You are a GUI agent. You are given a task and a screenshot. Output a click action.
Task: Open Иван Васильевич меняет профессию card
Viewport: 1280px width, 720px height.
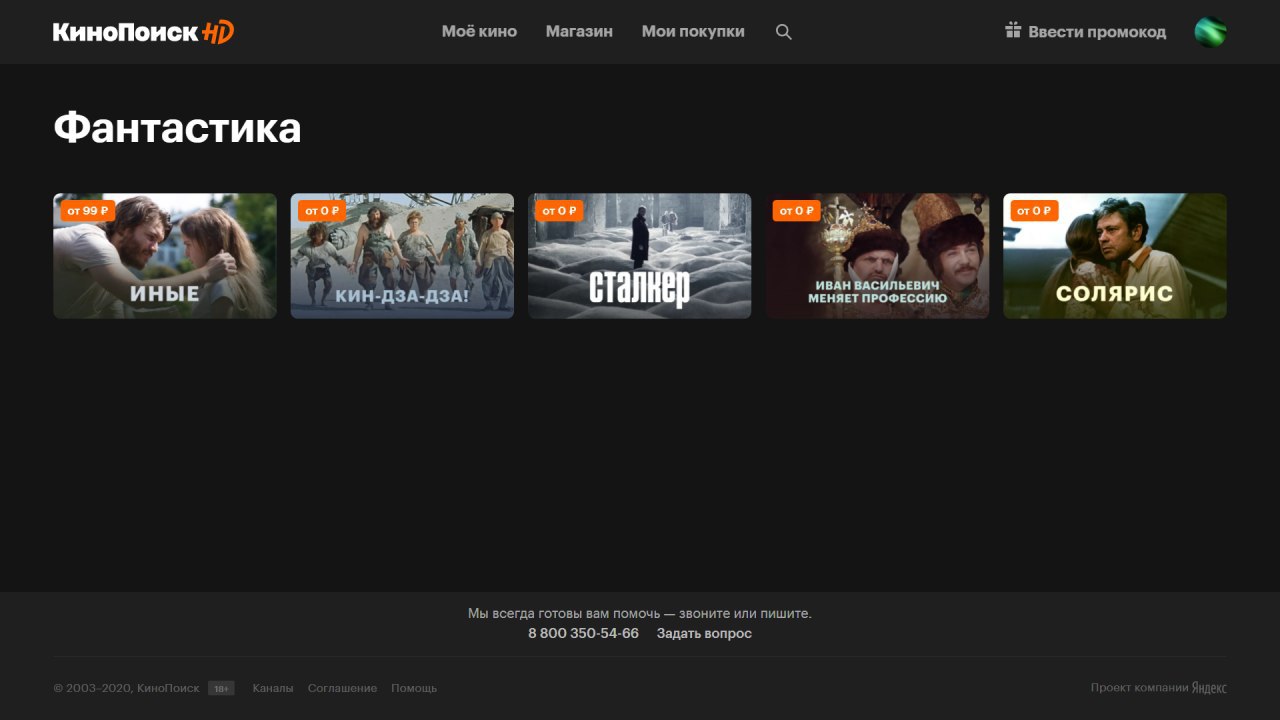point(877,256)
